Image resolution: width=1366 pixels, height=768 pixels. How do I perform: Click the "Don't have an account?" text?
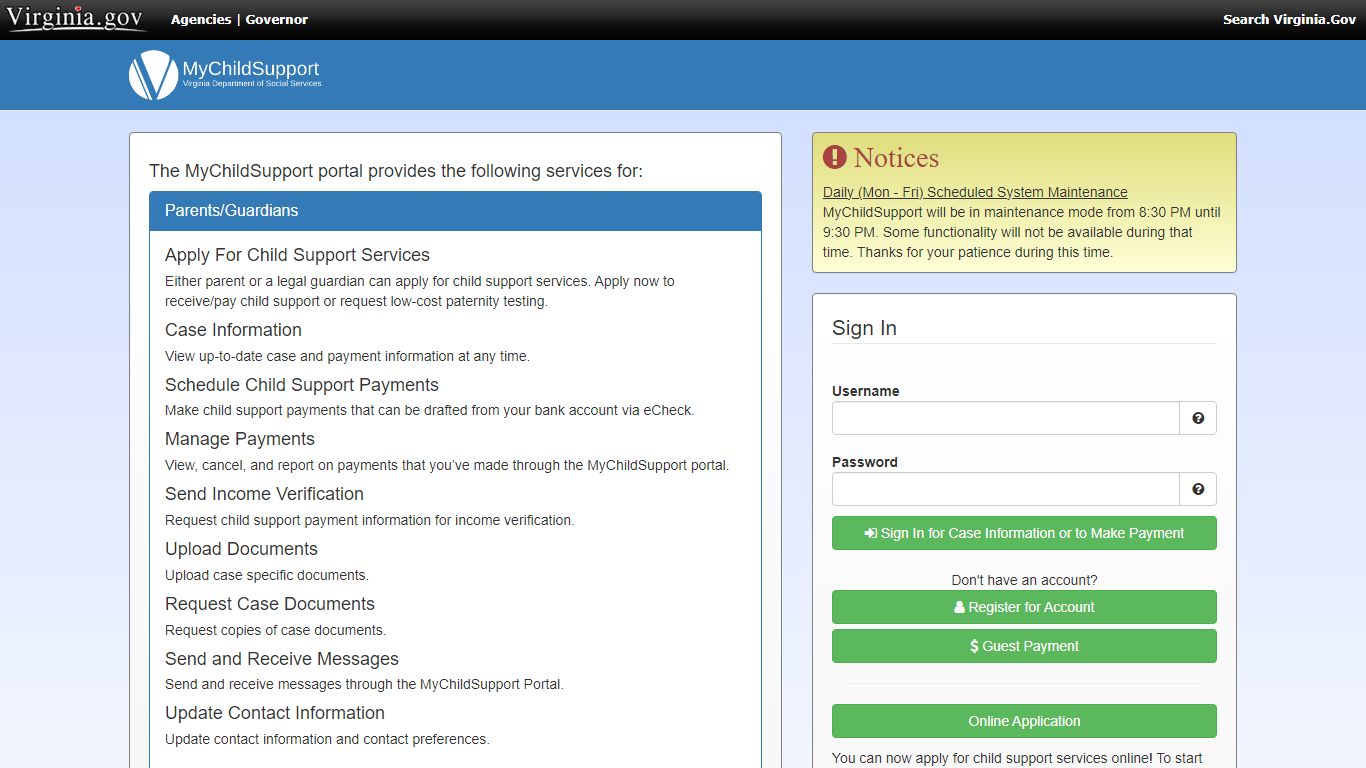point(1024,580)
